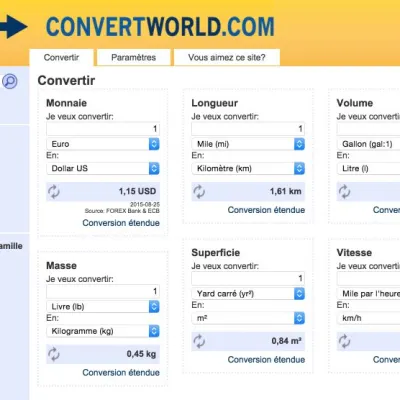Click the Convertir page heading
This screenshot has height=400, width=400.
tap(66, 80)
